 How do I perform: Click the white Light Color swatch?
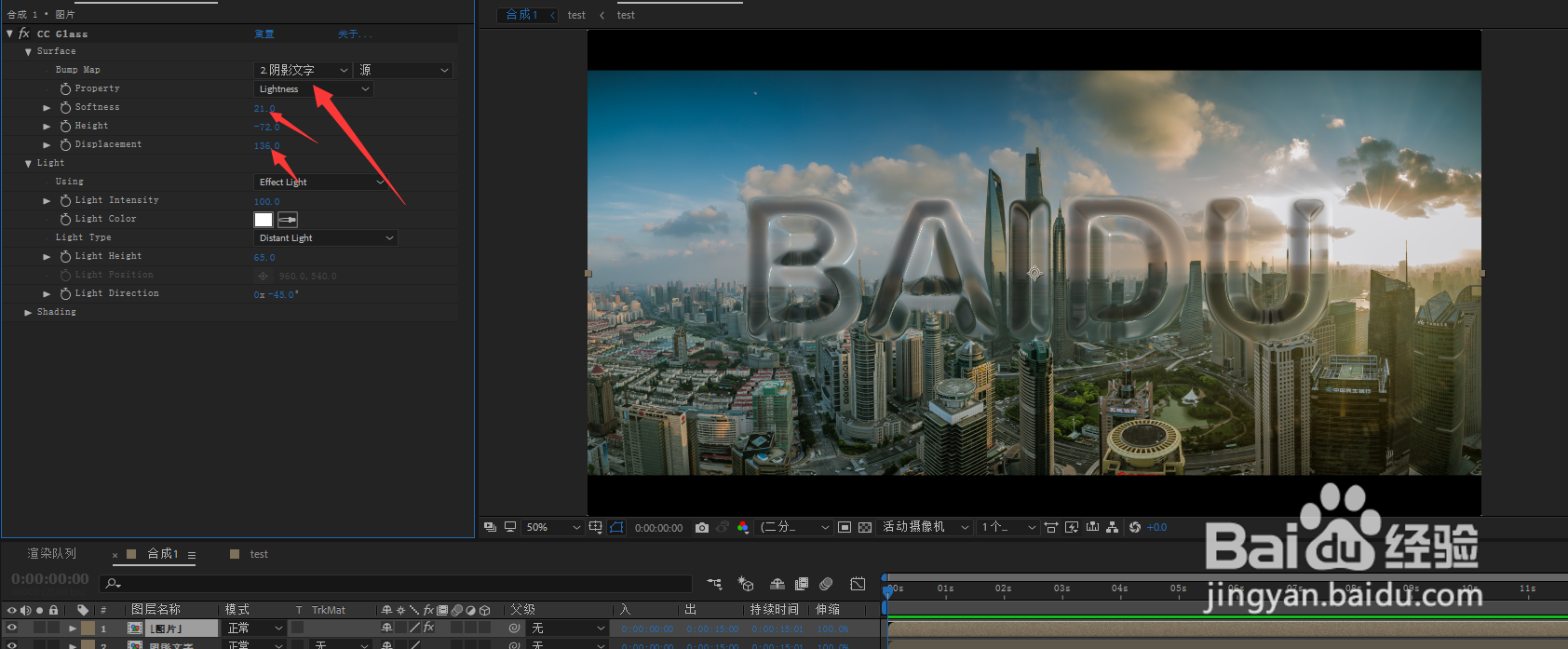click(264, 220)
